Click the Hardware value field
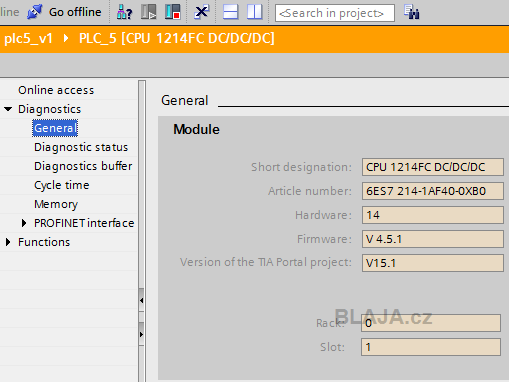509x382 pixels. (433, 215)
